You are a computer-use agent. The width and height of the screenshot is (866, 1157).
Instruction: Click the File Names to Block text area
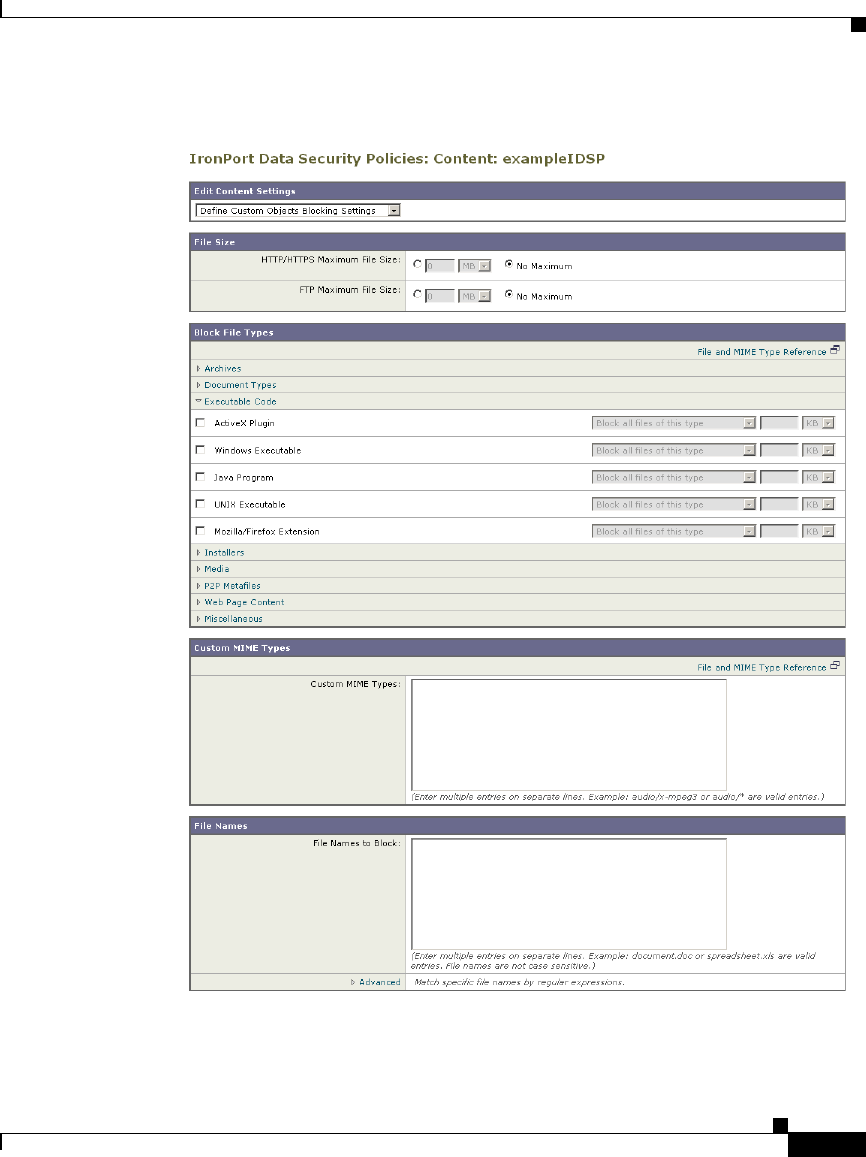tap(569, 894)
